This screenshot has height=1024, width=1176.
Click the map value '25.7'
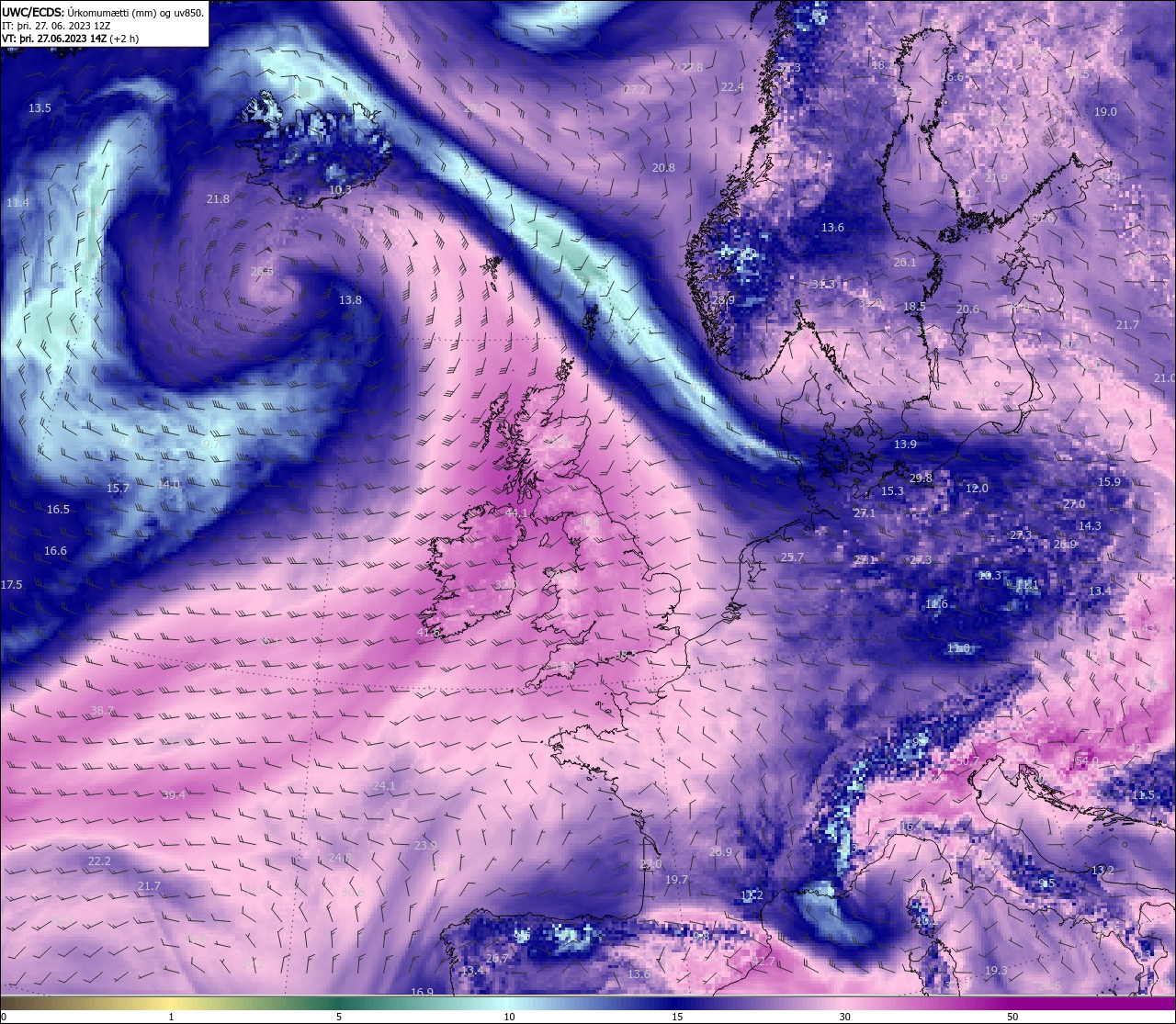point(792,557)
